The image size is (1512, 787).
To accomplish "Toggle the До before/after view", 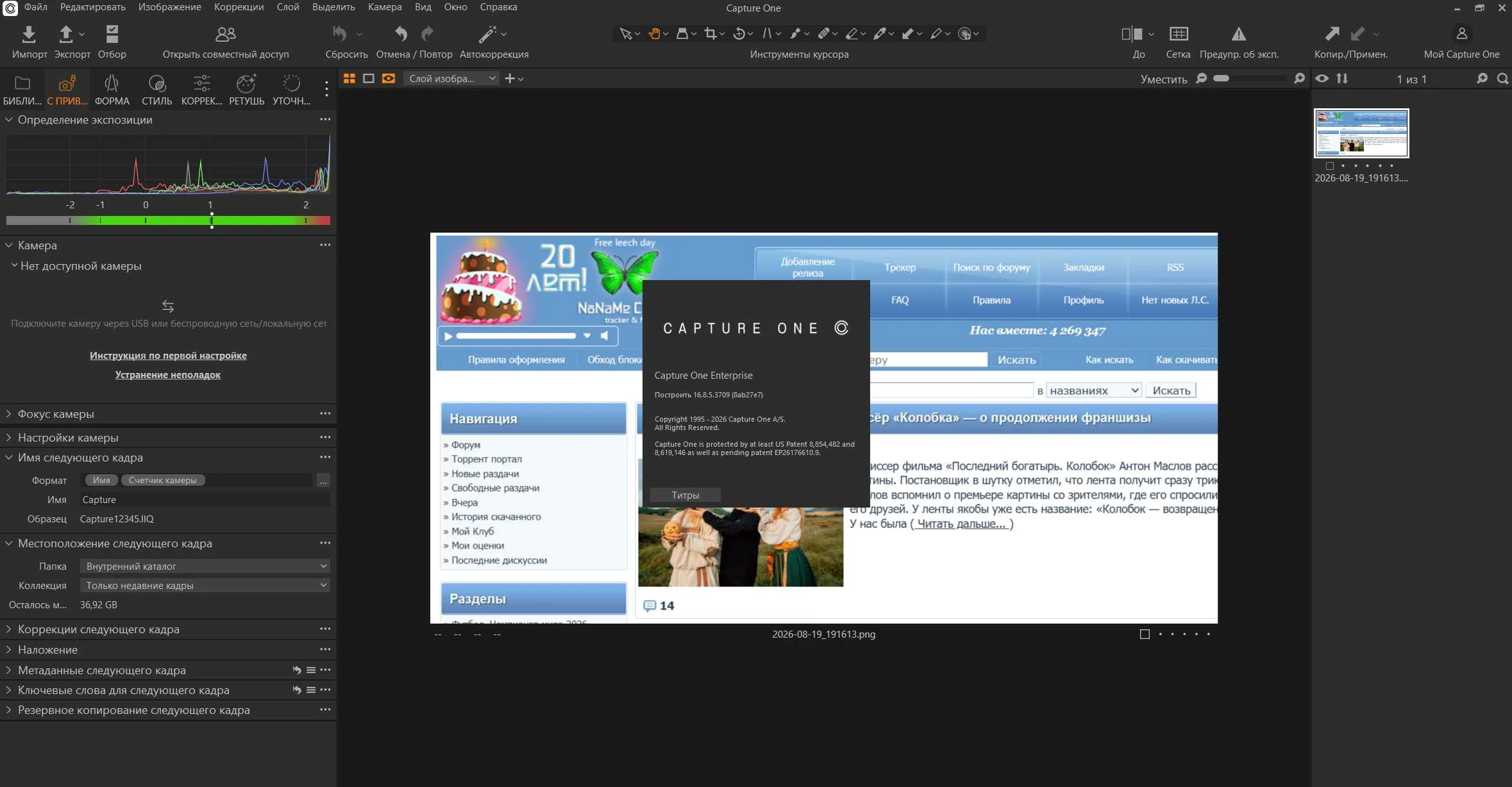I will tap(1132, 33).
